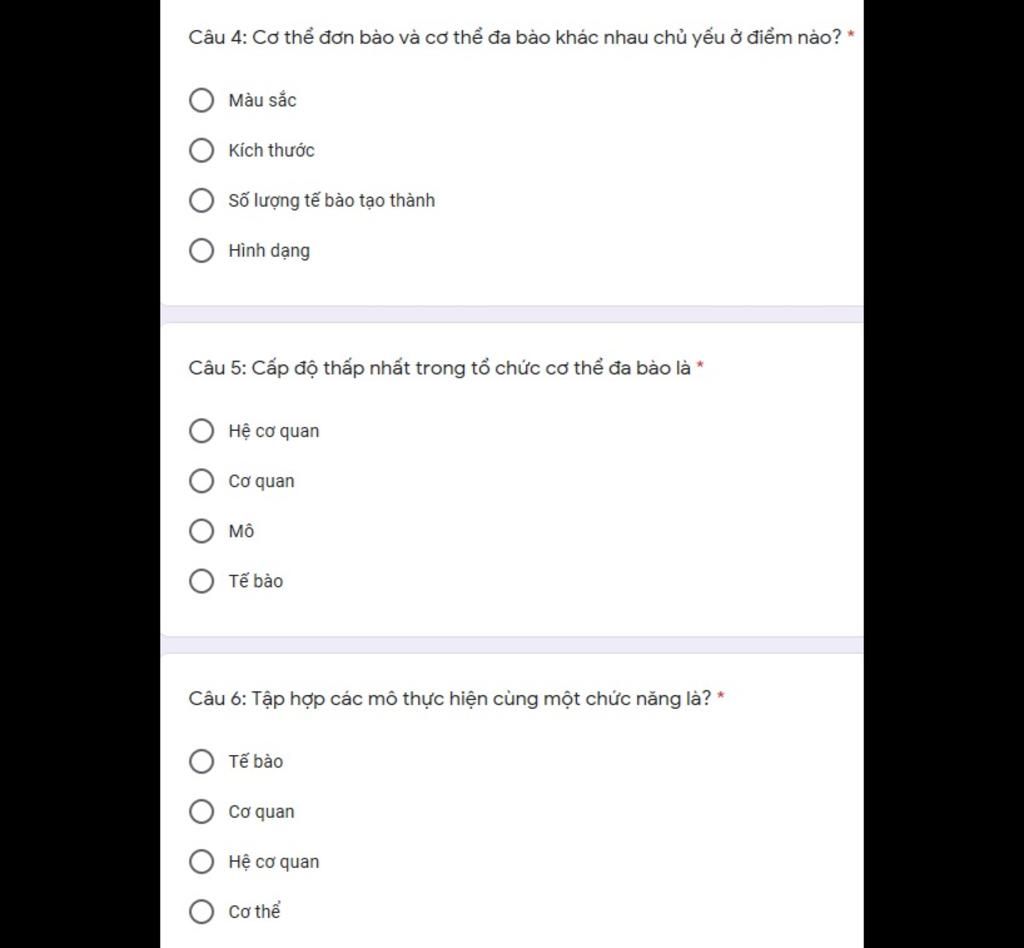Screen dimensions: 1024x948
Task: Click the divider between Câu 4 and Câu 5
Action: (x=511, y=314)
